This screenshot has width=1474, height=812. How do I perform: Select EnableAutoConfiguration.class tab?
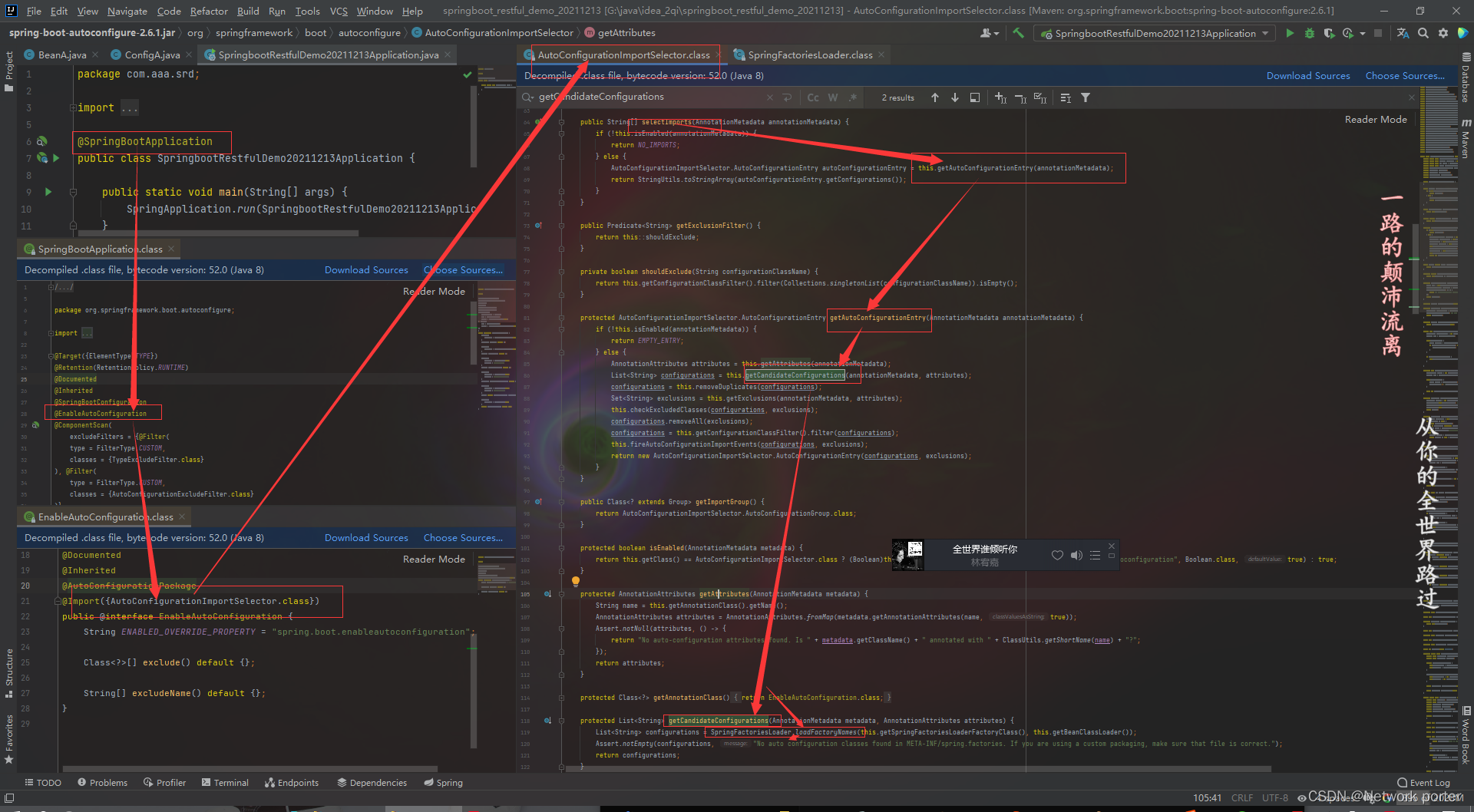104,517
